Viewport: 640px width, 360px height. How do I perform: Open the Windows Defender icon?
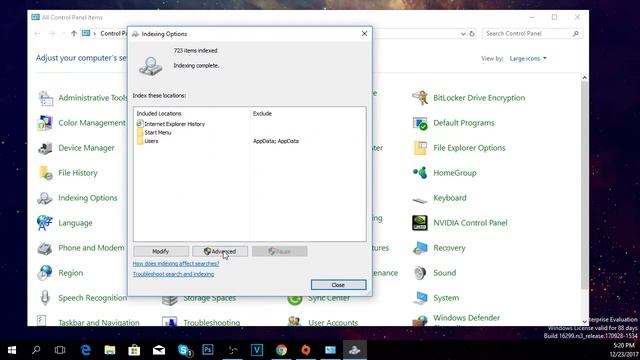[x=420, y=321]
